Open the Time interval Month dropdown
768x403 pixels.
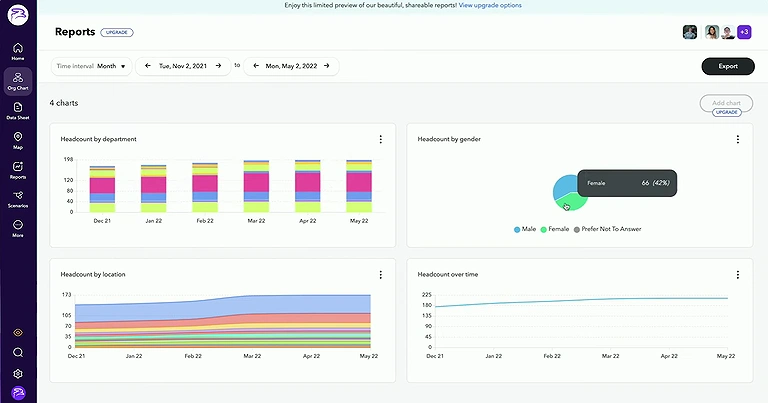pos(92,66)
